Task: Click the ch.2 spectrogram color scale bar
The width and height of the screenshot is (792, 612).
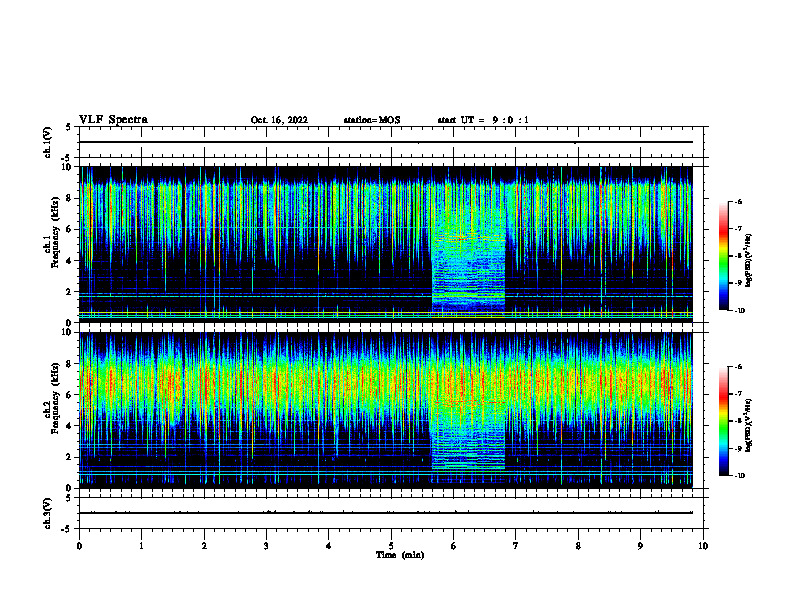Action: [724, 421]
